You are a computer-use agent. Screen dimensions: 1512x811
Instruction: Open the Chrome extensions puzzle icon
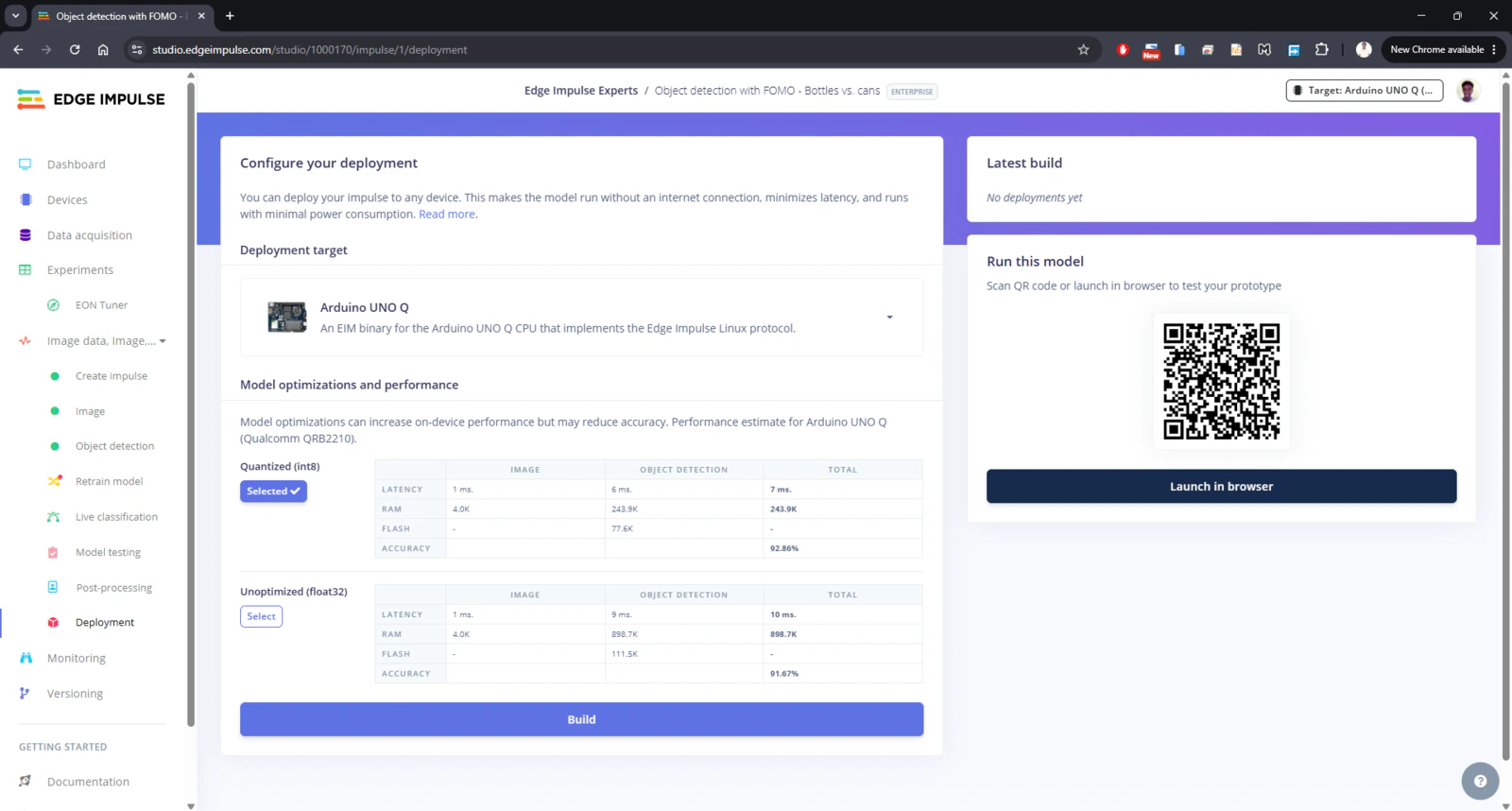click(1322, 50)
